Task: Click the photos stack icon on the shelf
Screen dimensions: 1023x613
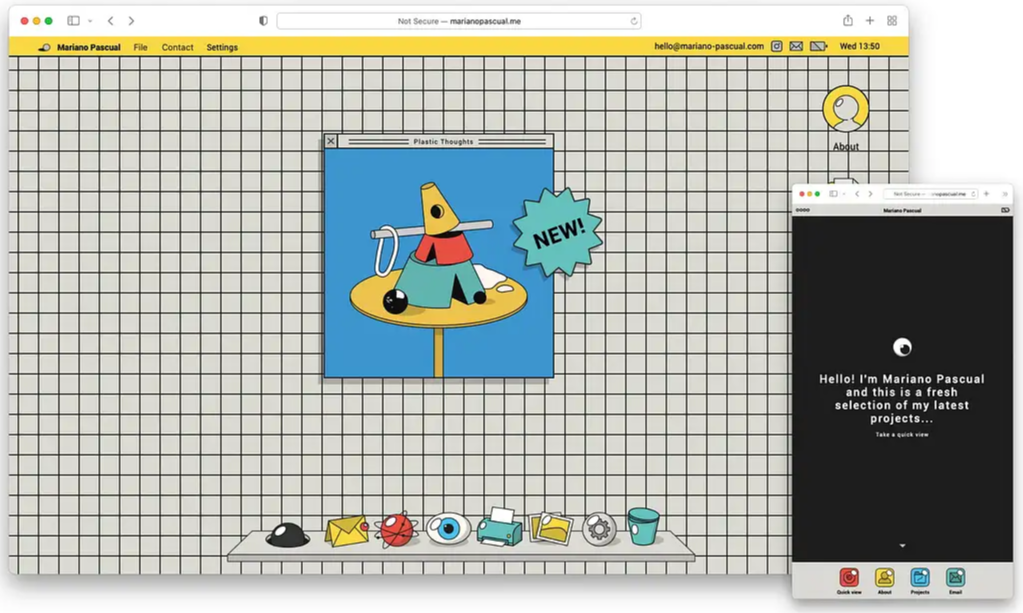Action: pyautogui.click(x=548, y=527)
